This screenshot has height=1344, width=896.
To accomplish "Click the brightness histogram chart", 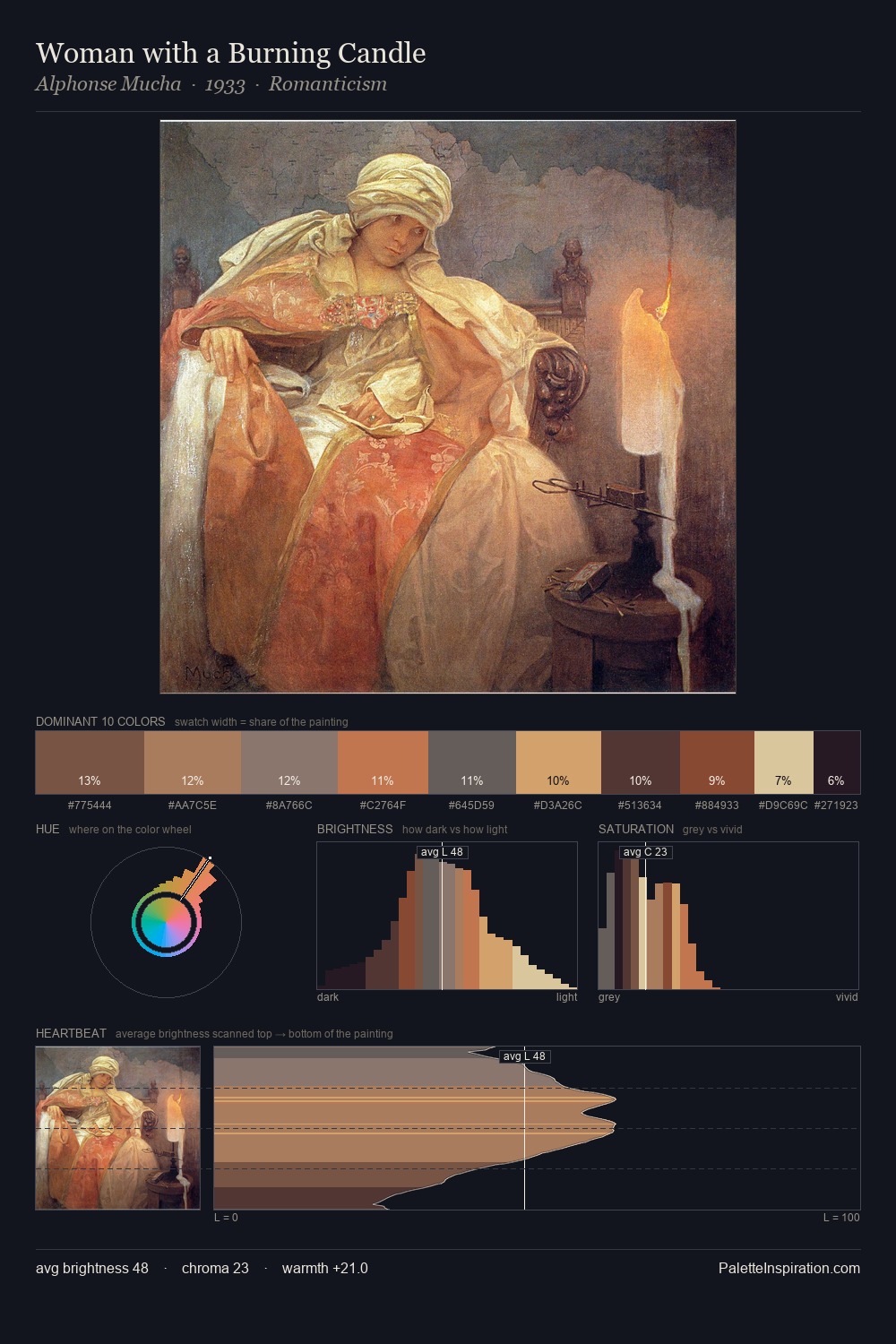I will pyautogui.click(x=447, y=916).
